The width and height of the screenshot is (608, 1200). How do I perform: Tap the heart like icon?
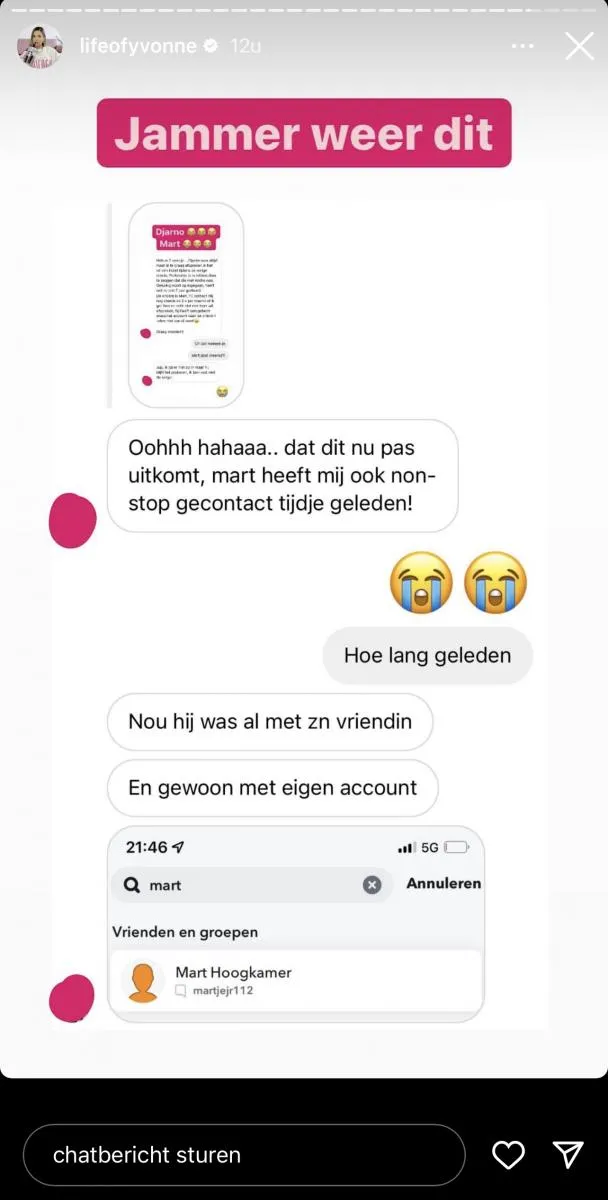(x=509, y=1154)
